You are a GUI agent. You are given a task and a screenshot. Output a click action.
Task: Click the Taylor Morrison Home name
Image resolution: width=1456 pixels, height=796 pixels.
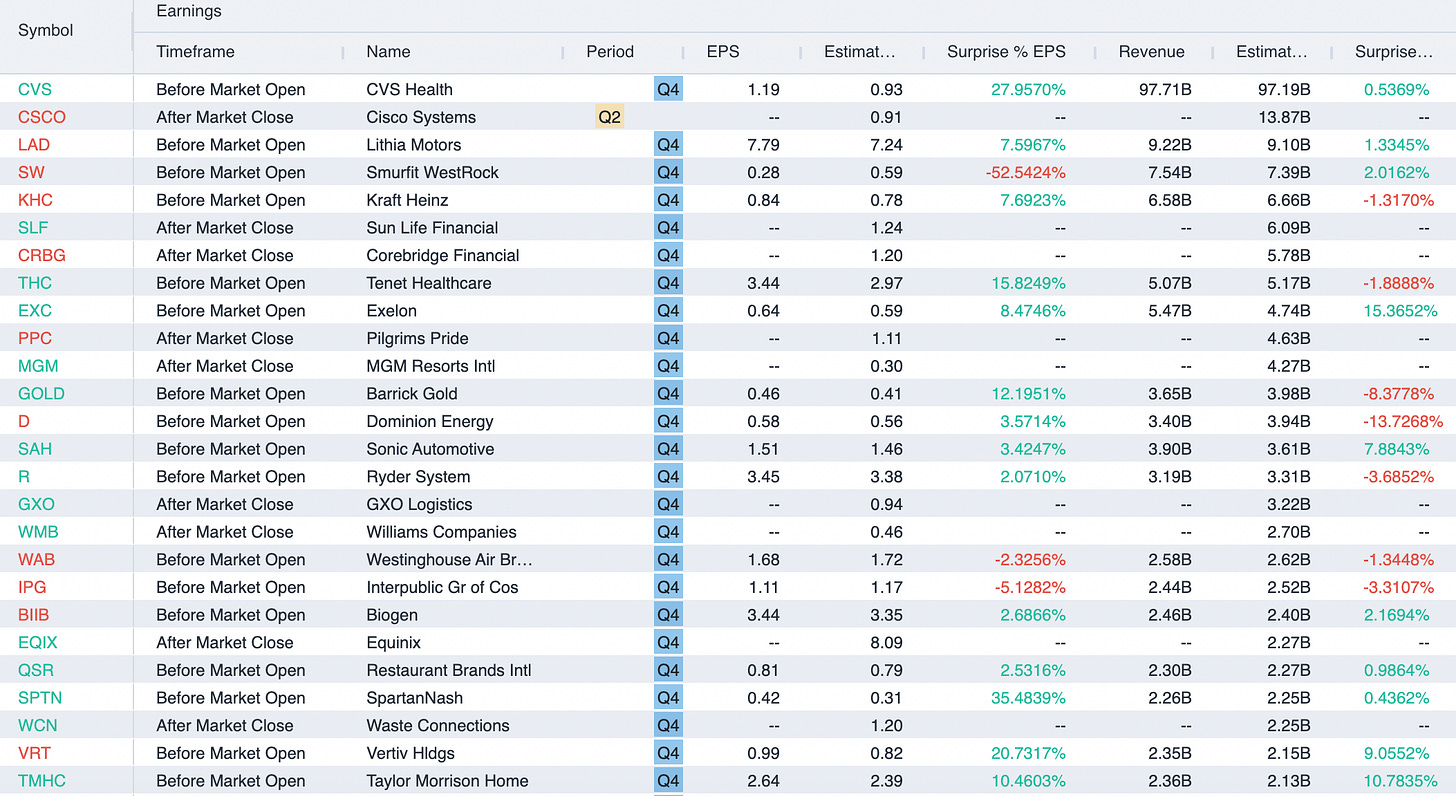447,781
